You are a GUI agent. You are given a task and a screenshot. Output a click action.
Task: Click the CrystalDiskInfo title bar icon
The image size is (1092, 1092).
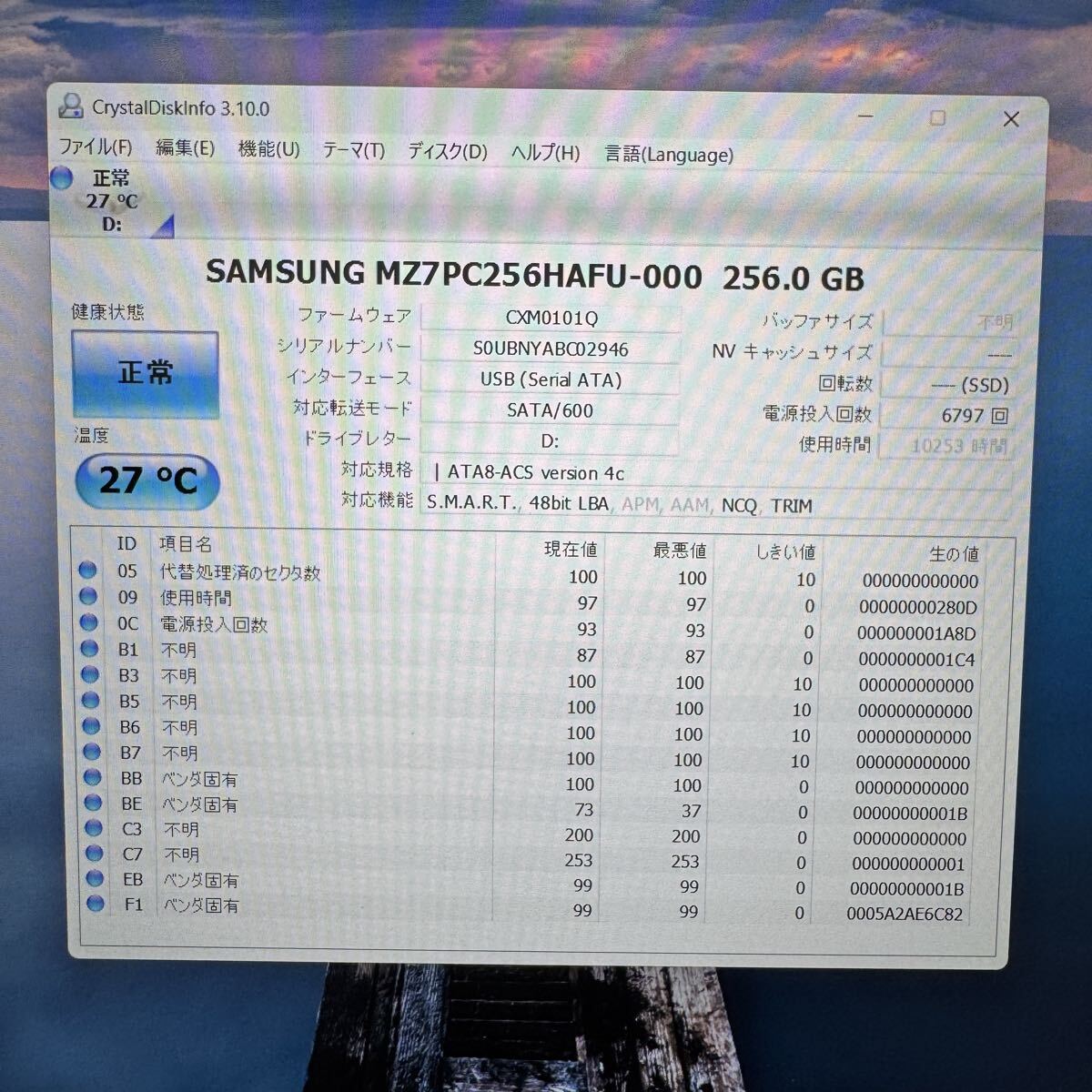click(70, 108)
